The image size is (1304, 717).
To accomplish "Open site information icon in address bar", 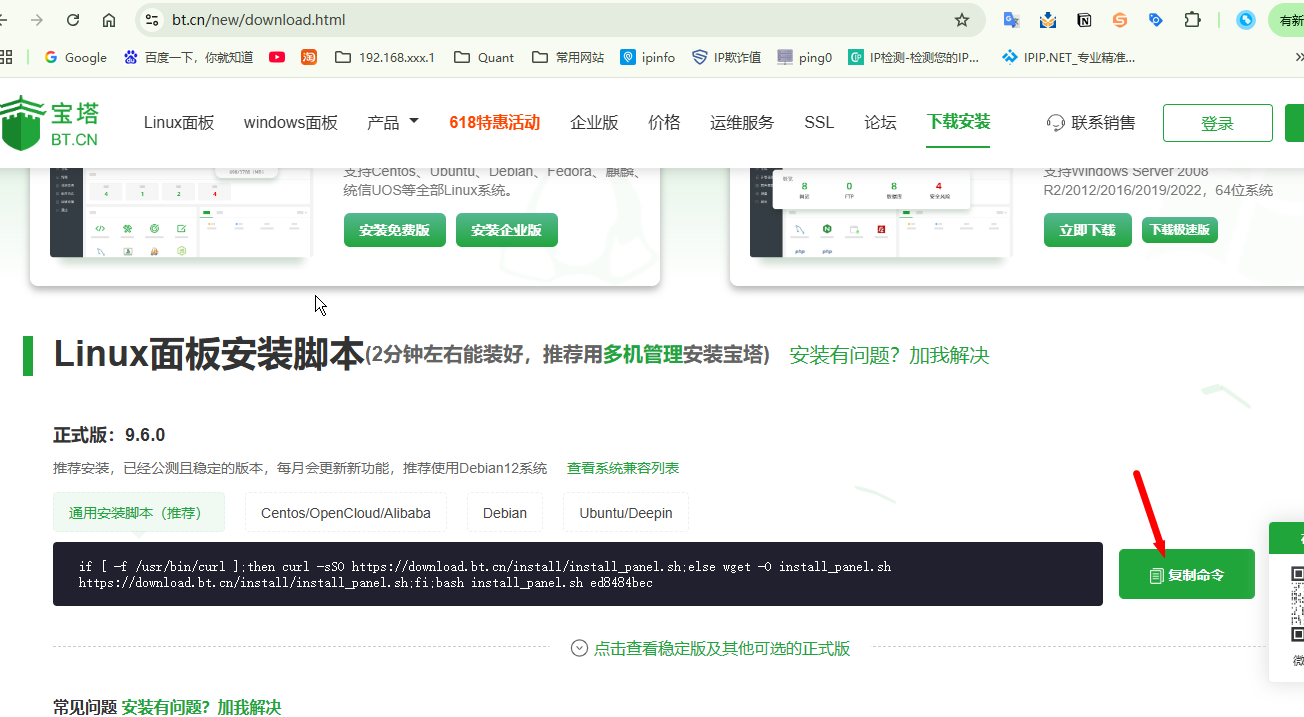I will (152, 20).
